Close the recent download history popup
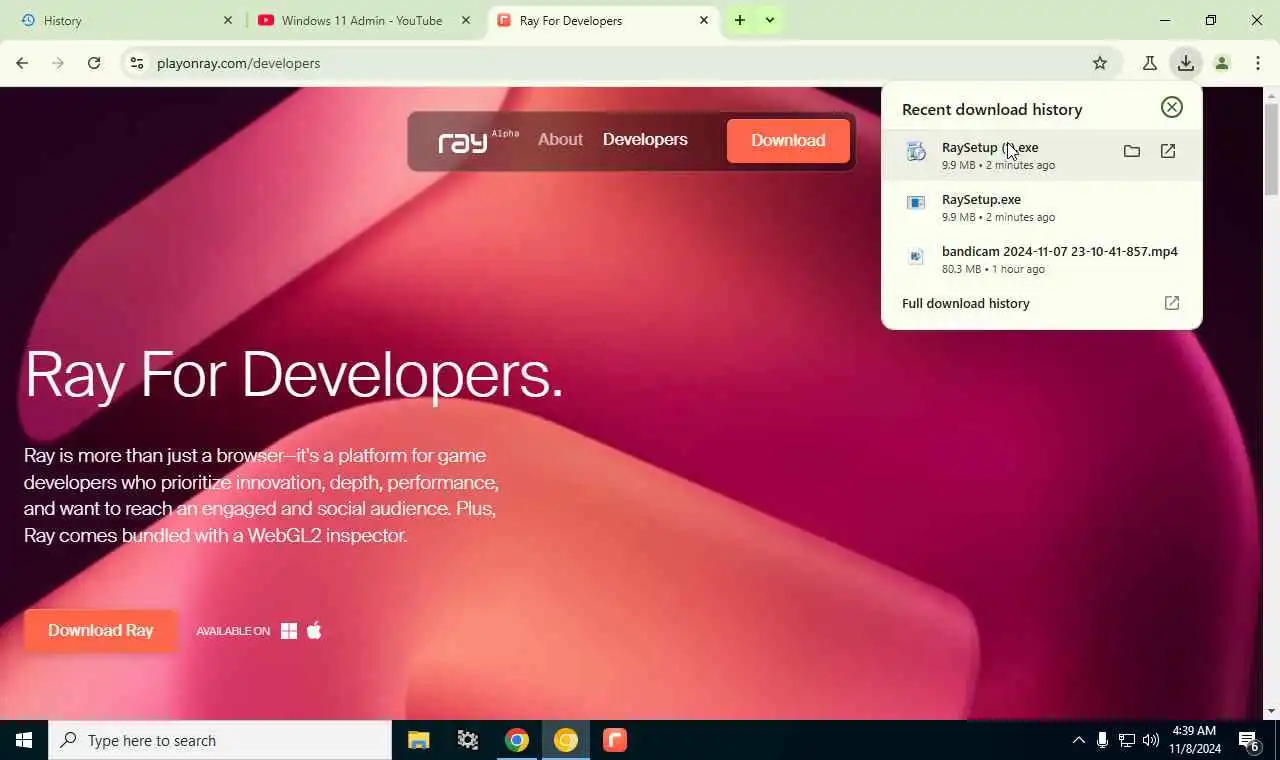 pos(1172,108)
